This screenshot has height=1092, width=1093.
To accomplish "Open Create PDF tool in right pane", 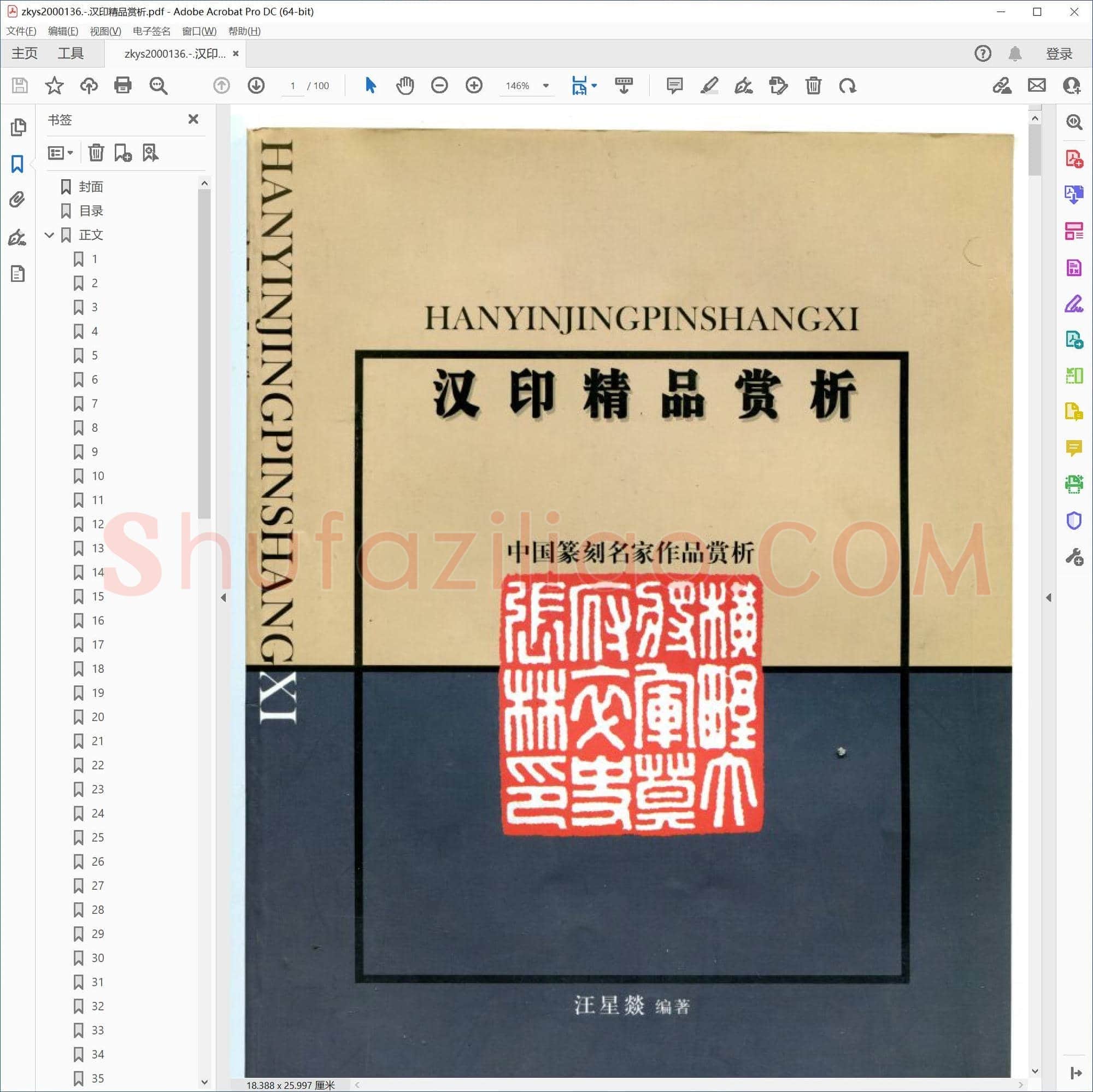I will click(1074, 159).
